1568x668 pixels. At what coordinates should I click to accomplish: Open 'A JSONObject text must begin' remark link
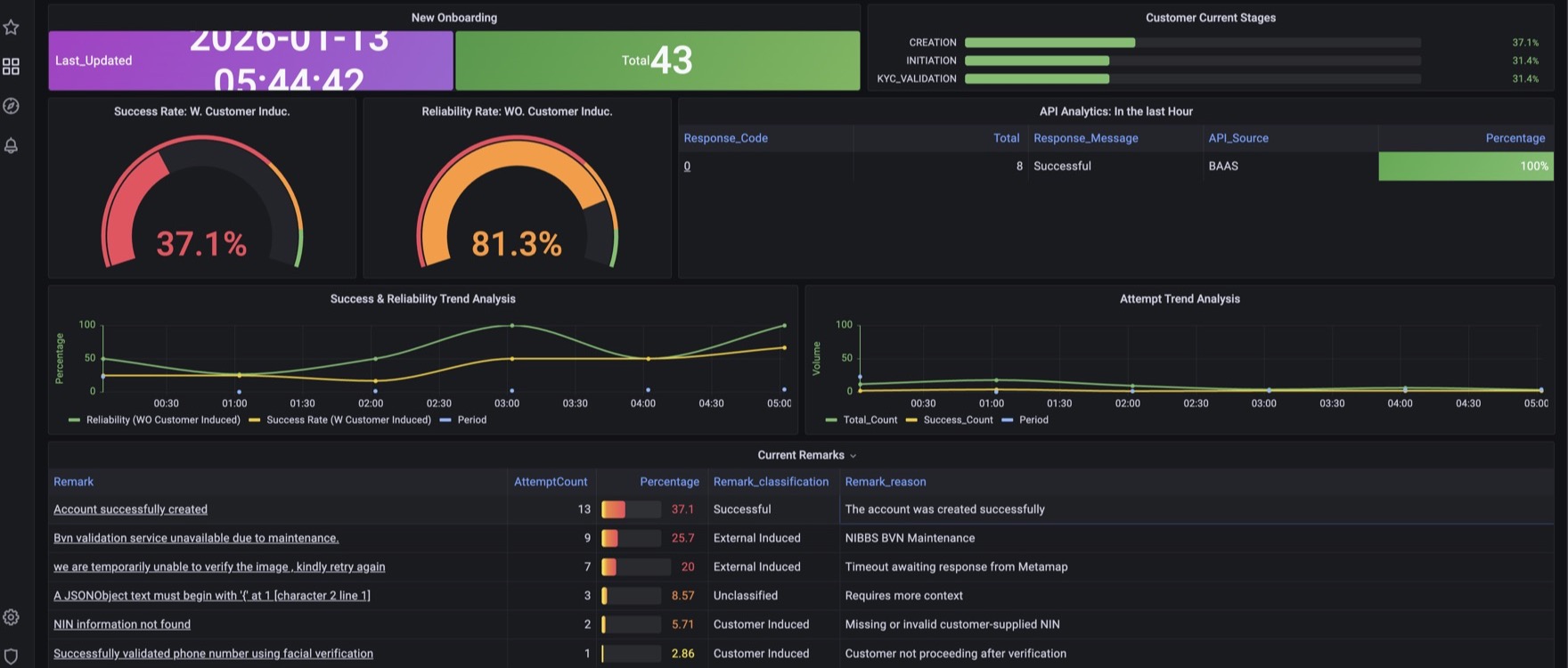pos(212,596)
